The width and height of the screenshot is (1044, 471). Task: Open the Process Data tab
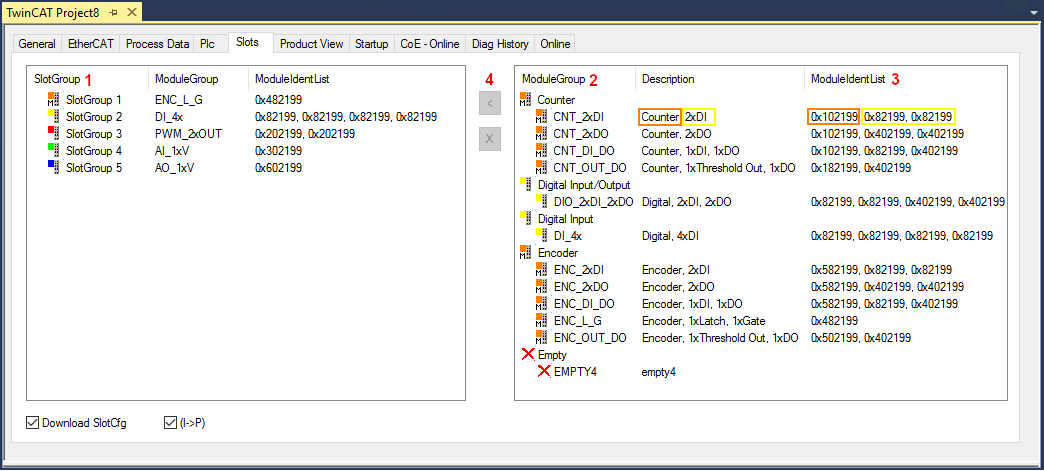click(158, 44)
